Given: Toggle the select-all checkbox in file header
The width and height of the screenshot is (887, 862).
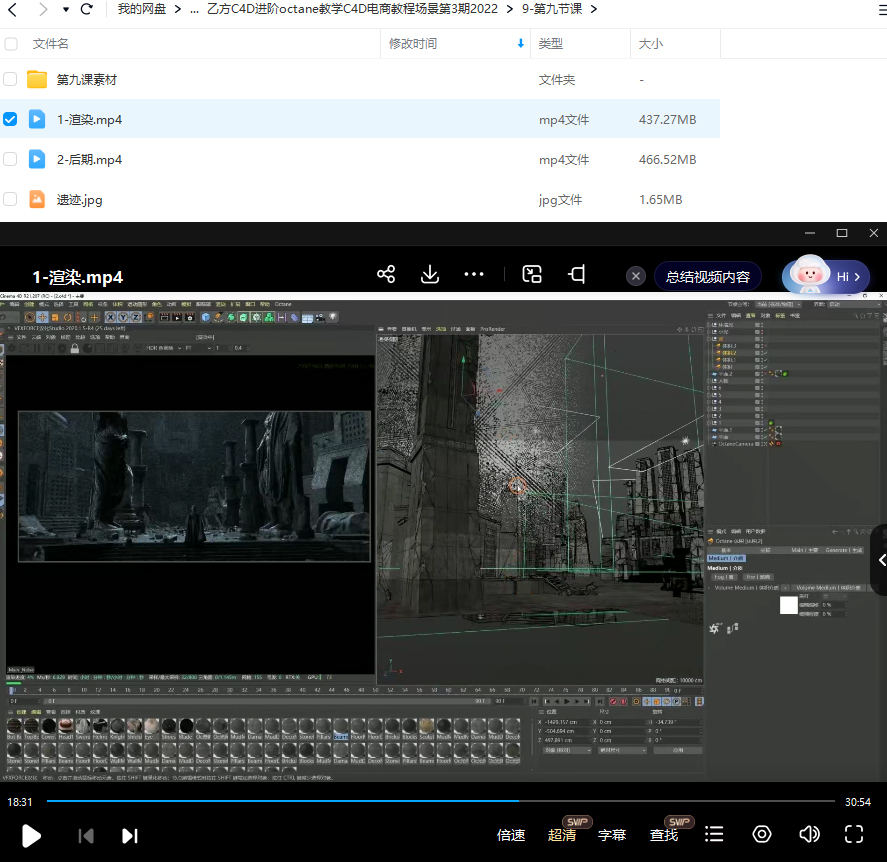Looking at the screenshot, I should 11,44.
